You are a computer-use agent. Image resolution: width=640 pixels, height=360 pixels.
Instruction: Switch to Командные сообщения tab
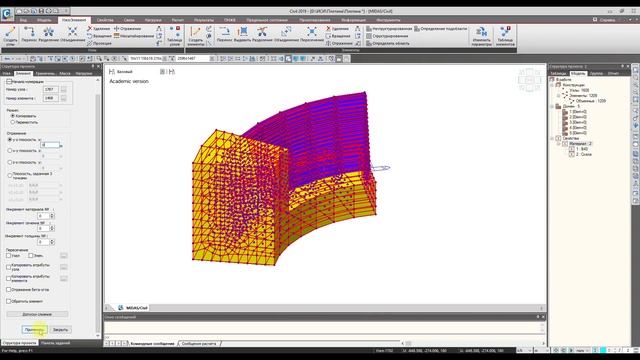tap(152, 344)
